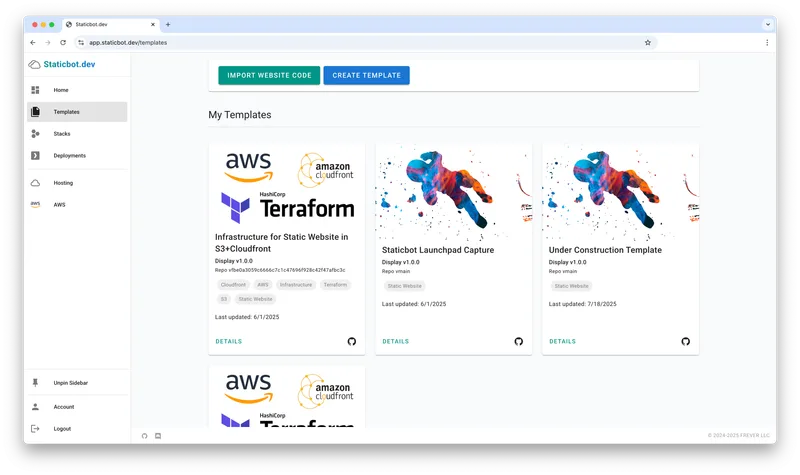Click the Staticbot.dev brand name link
The width and height of the screenshot is (800, 475).
coord(69,64)
